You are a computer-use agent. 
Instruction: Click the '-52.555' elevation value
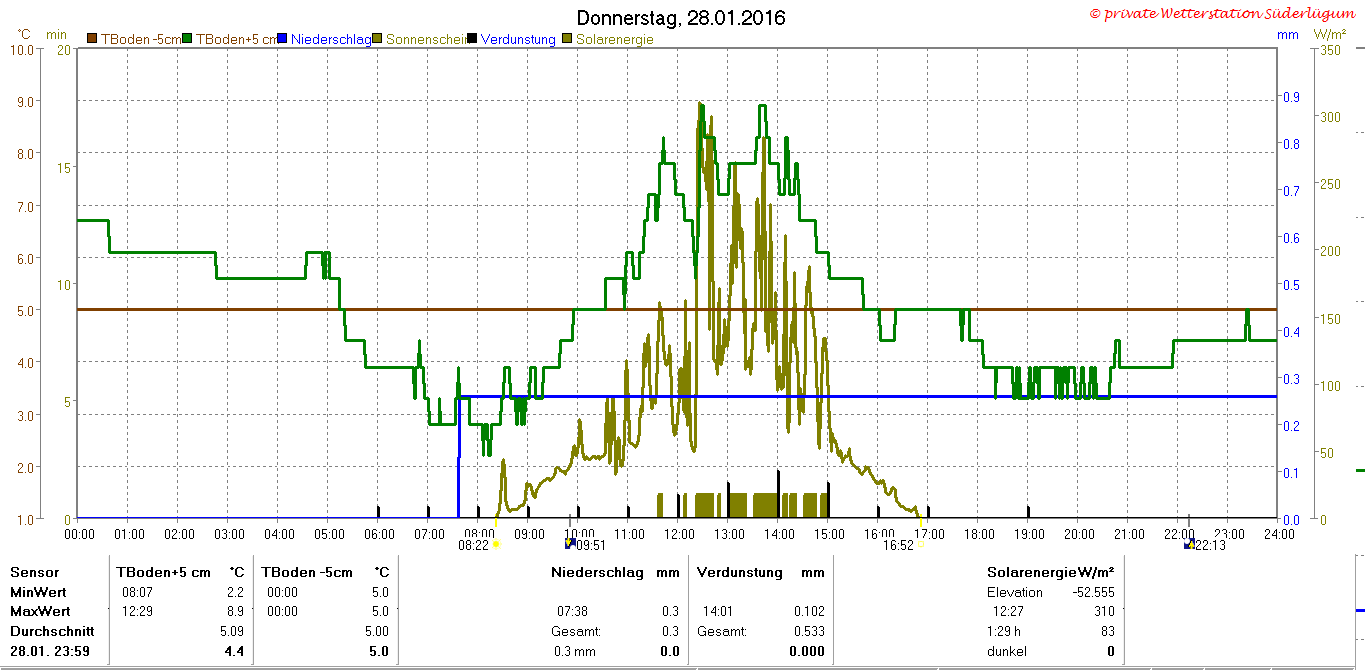coord(1093,592)
